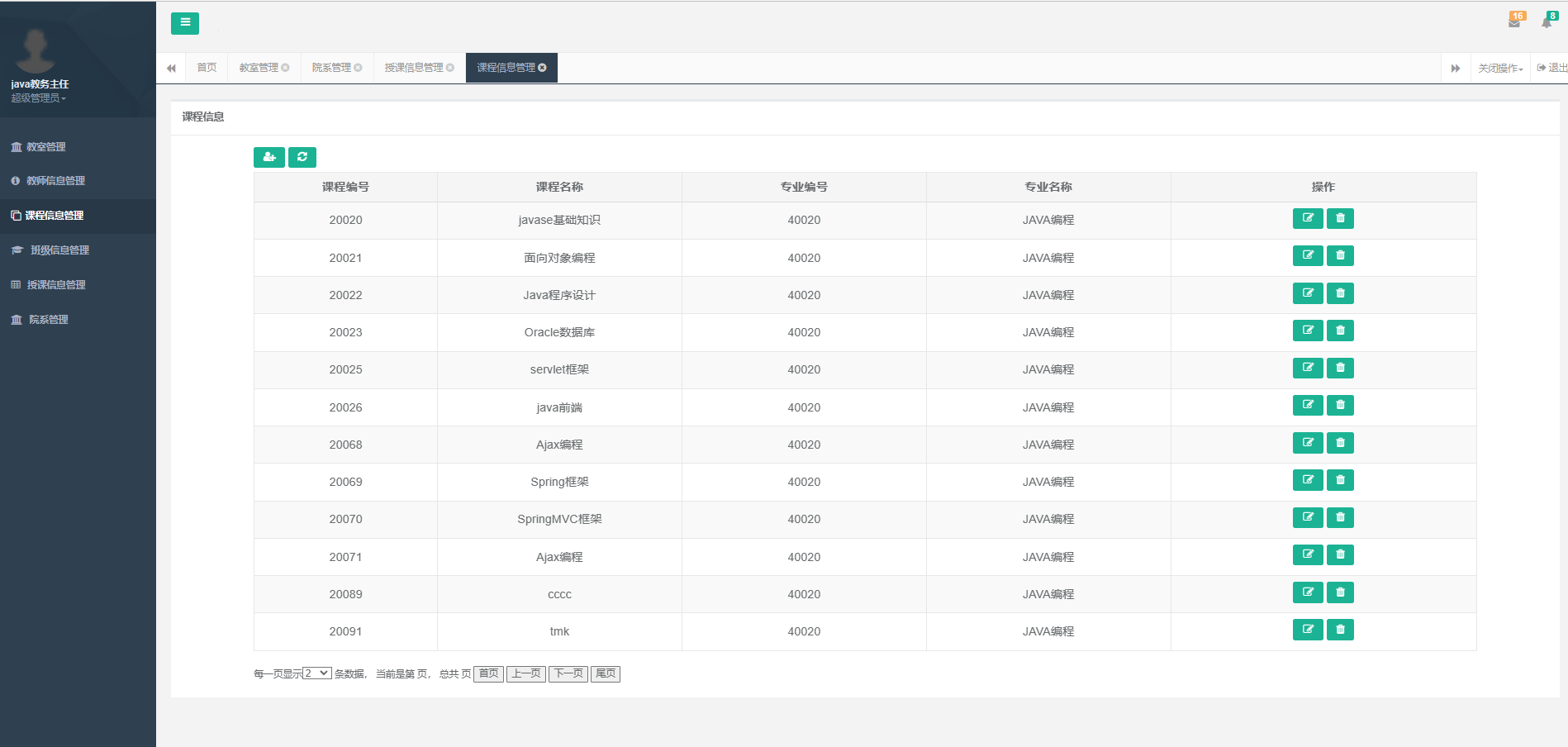Viewport: 1568px width, 747px height.
Task: Open 班级信息管理 in the sidebar
Action: (78, 250)
